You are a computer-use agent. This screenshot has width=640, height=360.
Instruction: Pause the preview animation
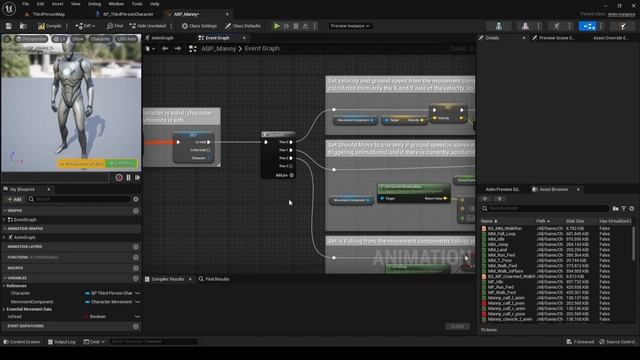click(x=128, y=178)
